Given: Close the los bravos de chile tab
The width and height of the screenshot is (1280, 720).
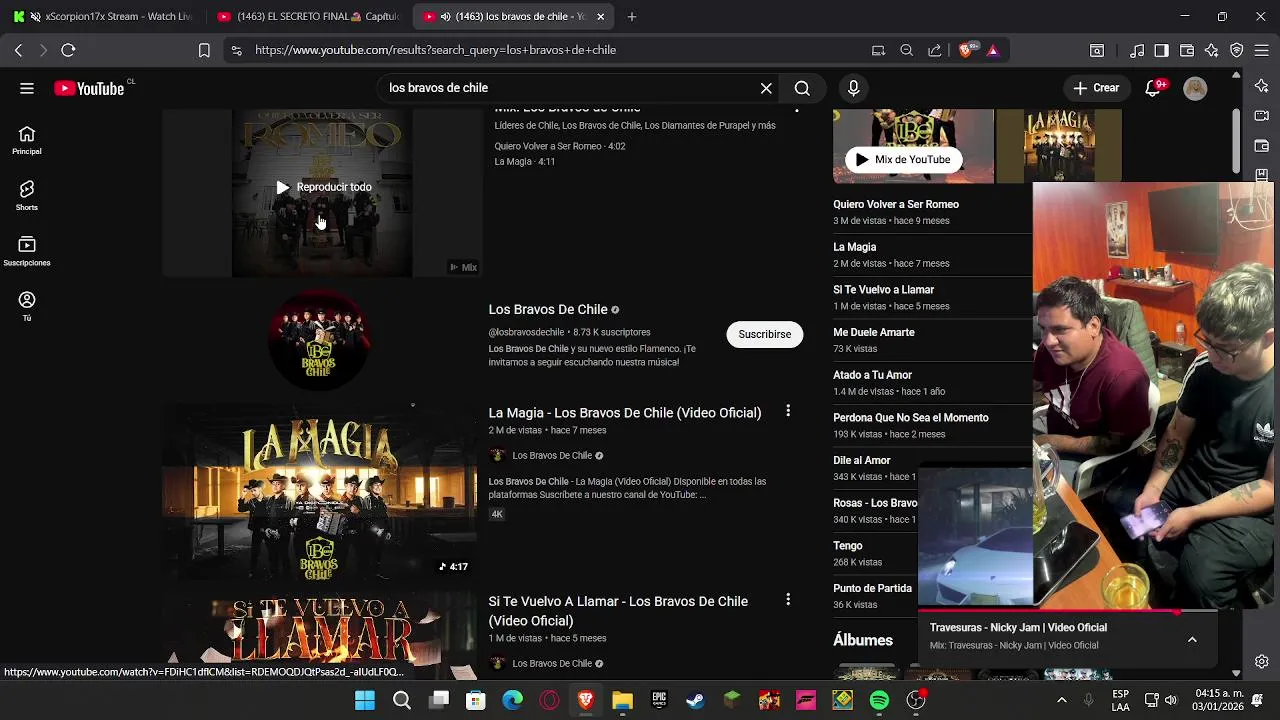Looking at the screenshot, I should point(600,16).
